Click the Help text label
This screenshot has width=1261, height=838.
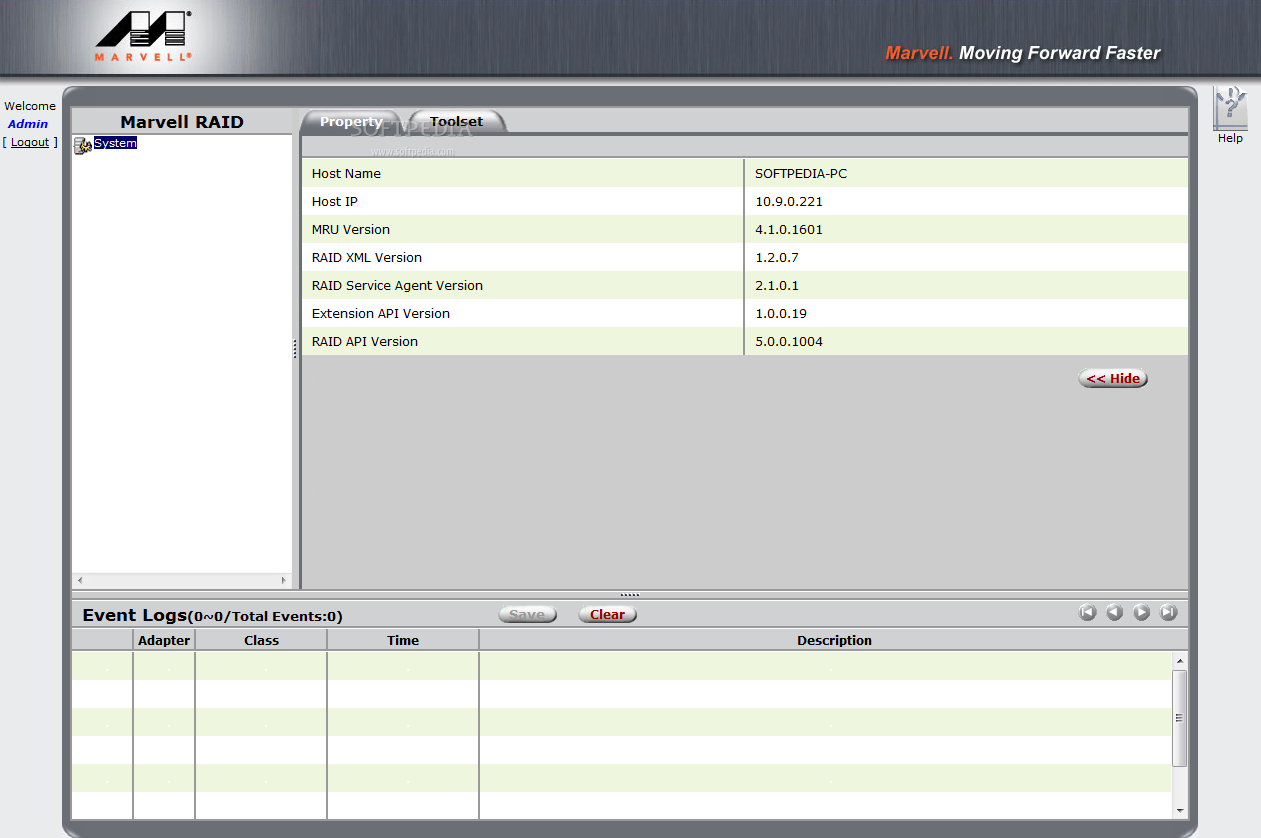[1230, 138]
